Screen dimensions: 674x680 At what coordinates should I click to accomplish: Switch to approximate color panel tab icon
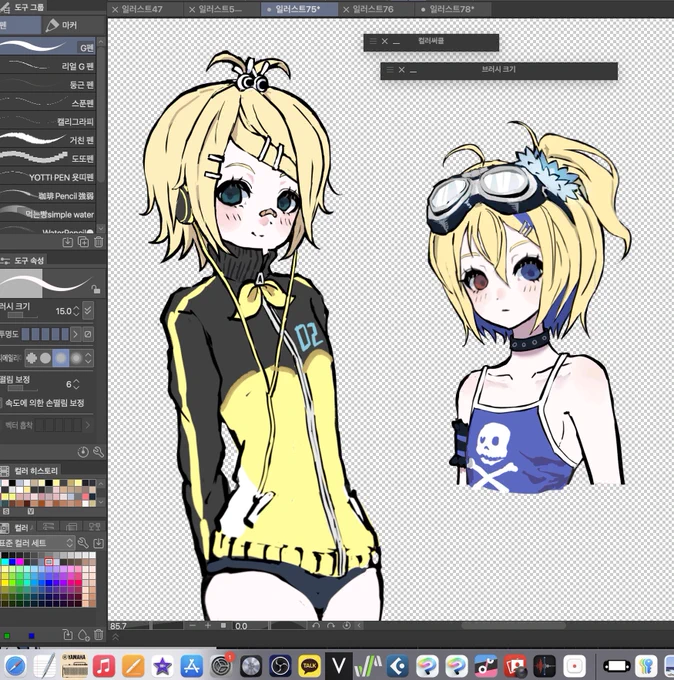coord(94,527)
